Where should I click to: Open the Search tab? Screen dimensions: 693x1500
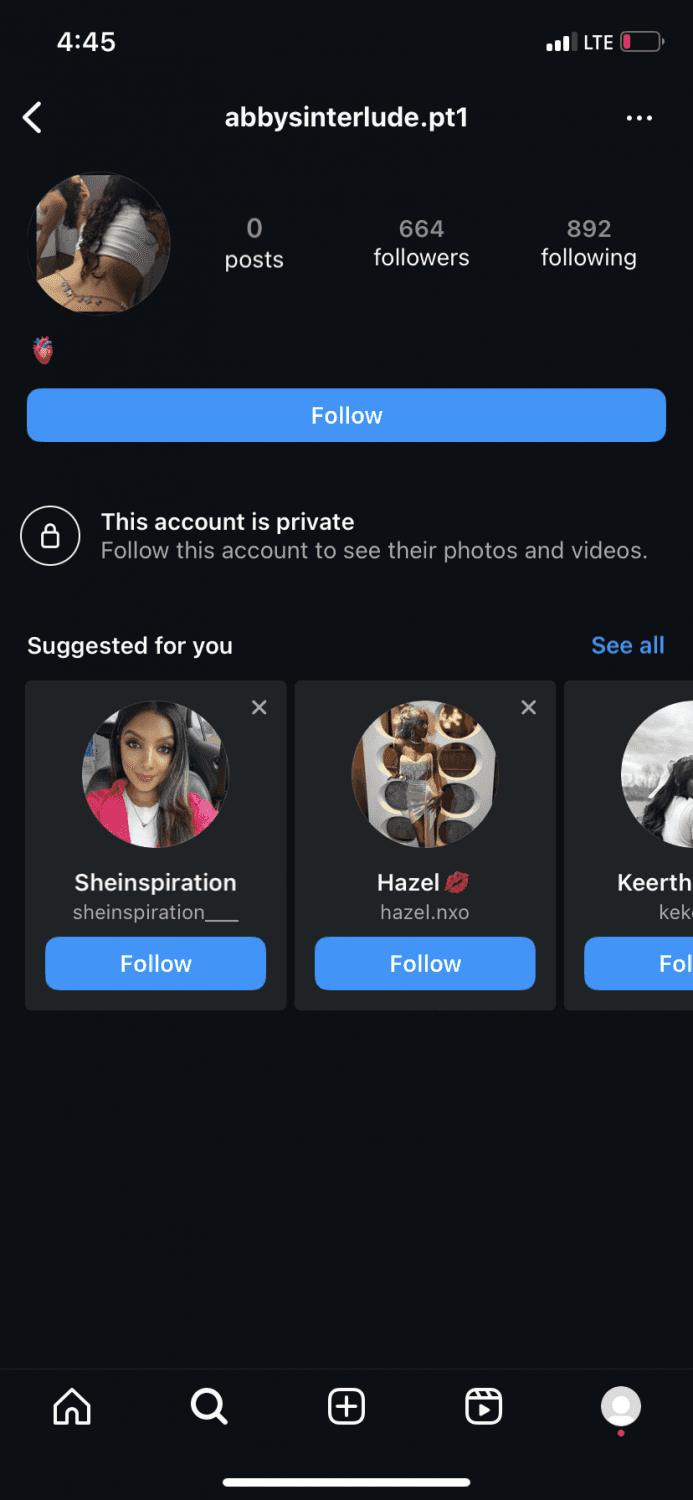click(209, 1407)
